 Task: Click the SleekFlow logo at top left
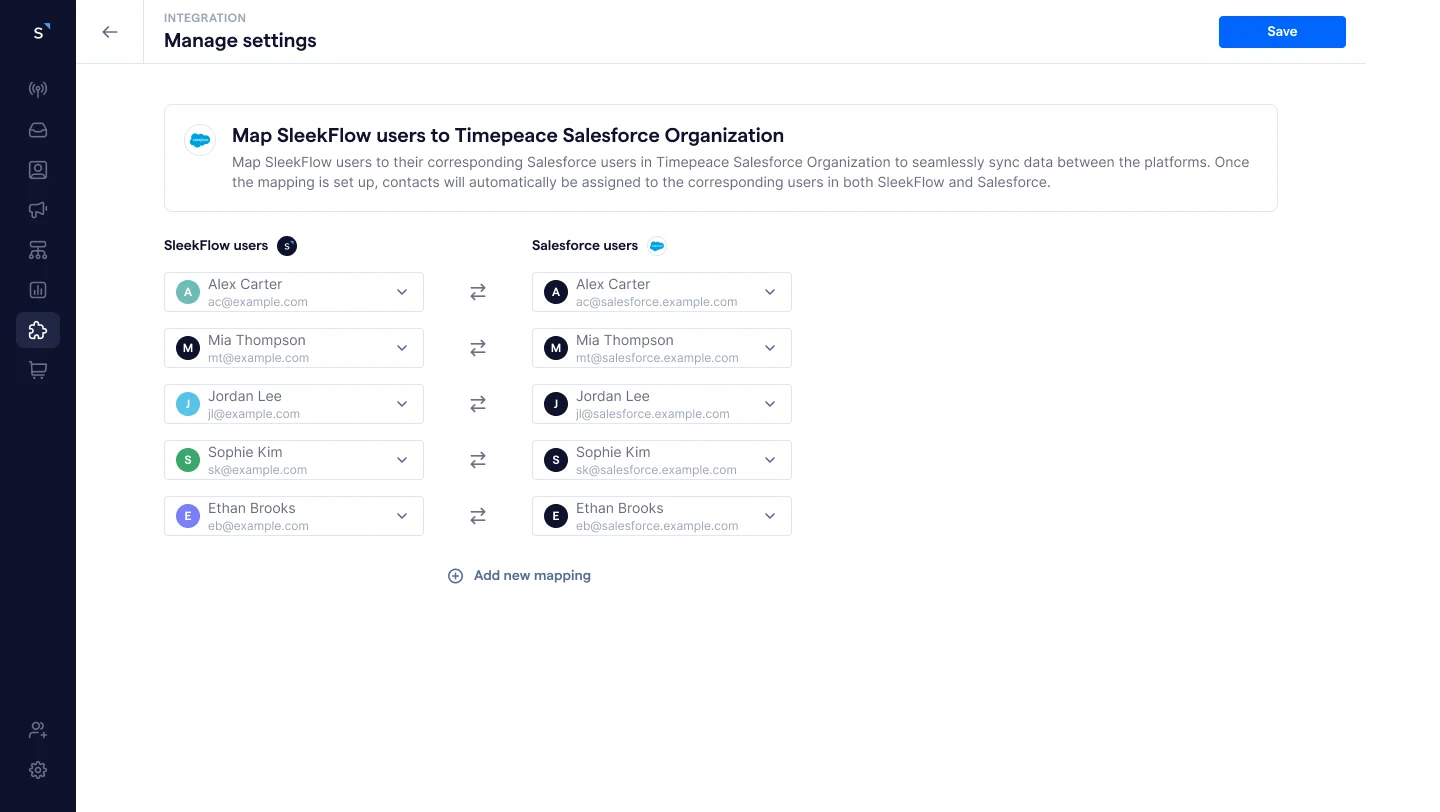(x=38, y=31)
